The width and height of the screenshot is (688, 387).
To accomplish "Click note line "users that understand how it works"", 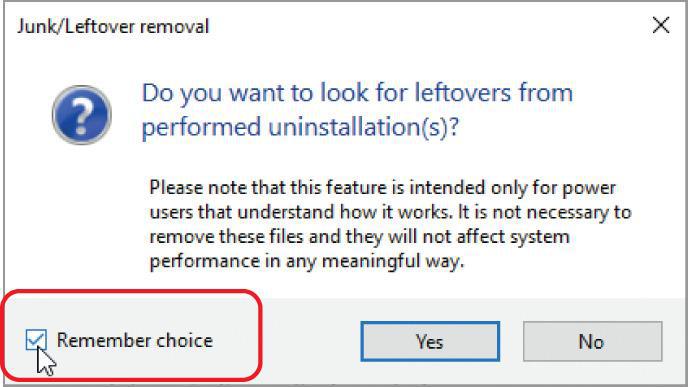I will click(x=391, y=212).
